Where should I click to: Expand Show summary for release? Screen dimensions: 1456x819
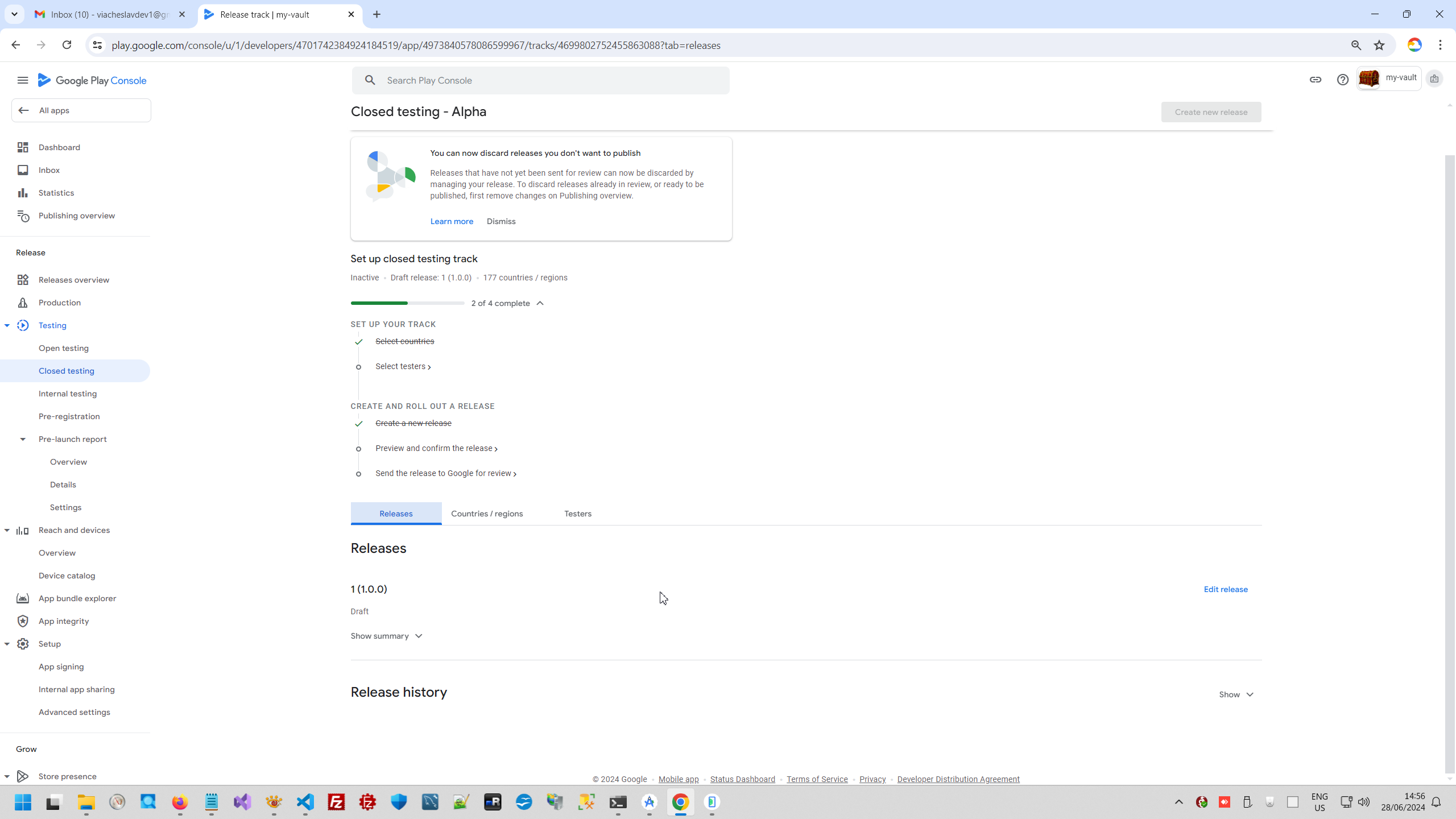pyautogui.click(x=386, y=636)
